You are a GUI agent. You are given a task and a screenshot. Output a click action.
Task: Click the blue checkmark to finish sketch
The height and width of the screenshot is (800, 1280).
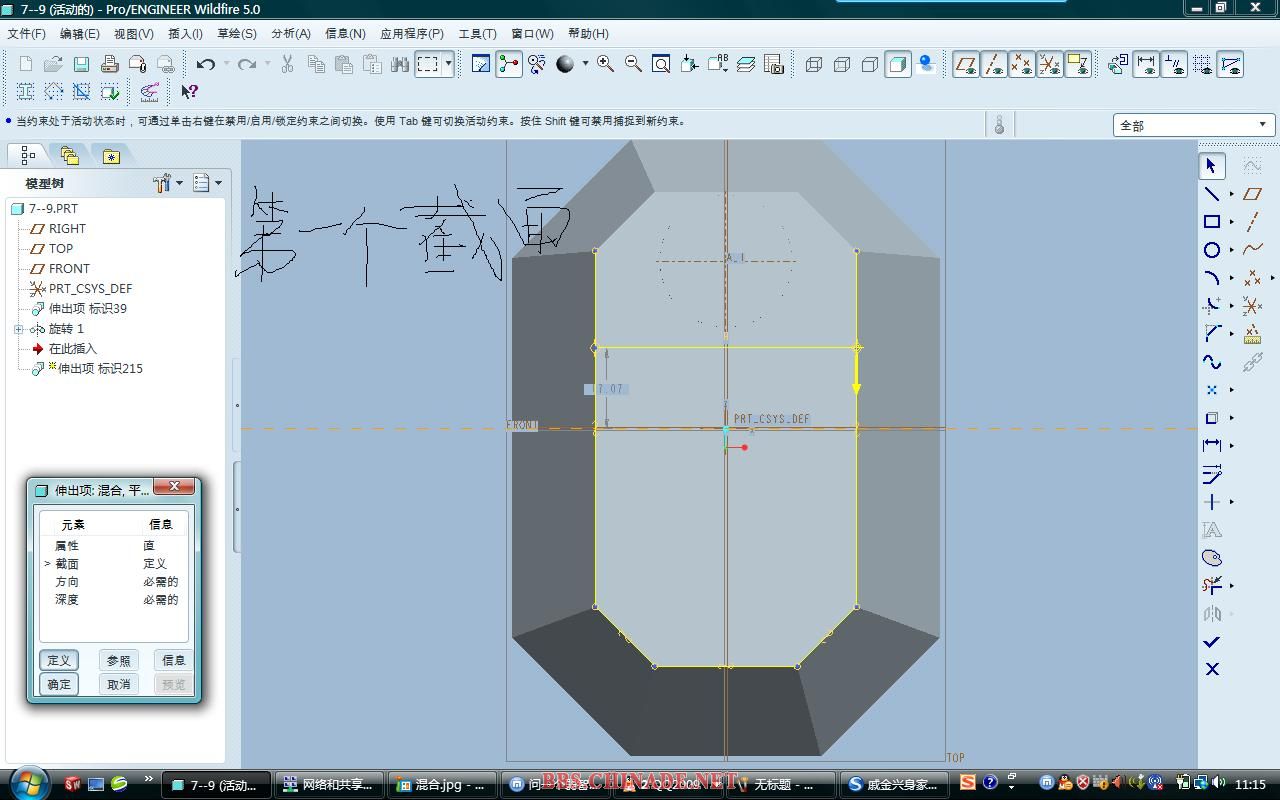pos(1212,642)
